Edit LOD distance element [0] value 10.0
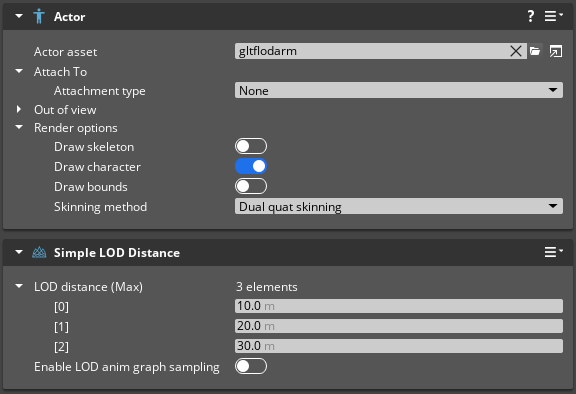This screenshot has width=576, height=394. point(399,306)
